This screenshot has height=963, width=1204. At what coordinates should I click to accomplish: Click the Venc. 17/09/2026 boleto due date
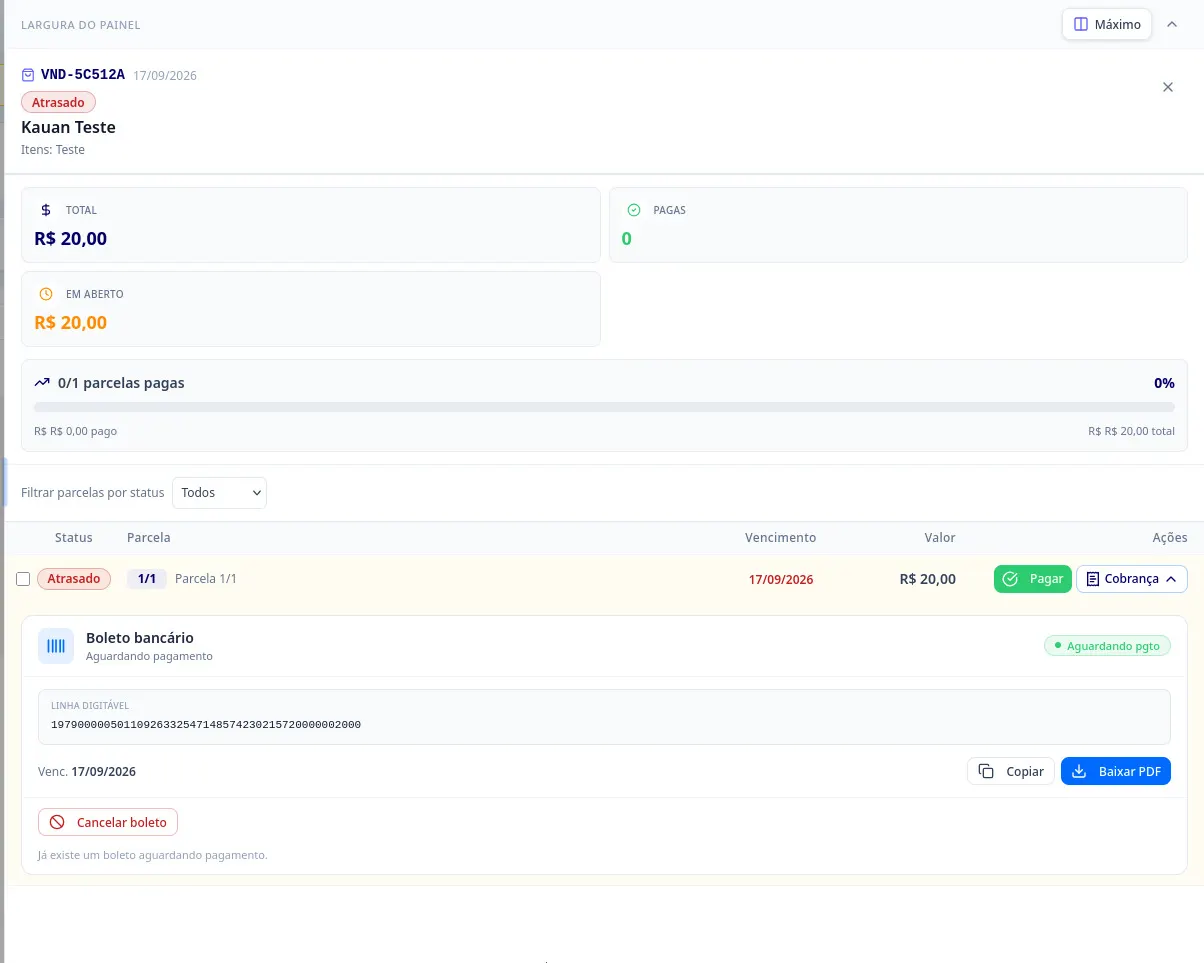pos(87,771)
